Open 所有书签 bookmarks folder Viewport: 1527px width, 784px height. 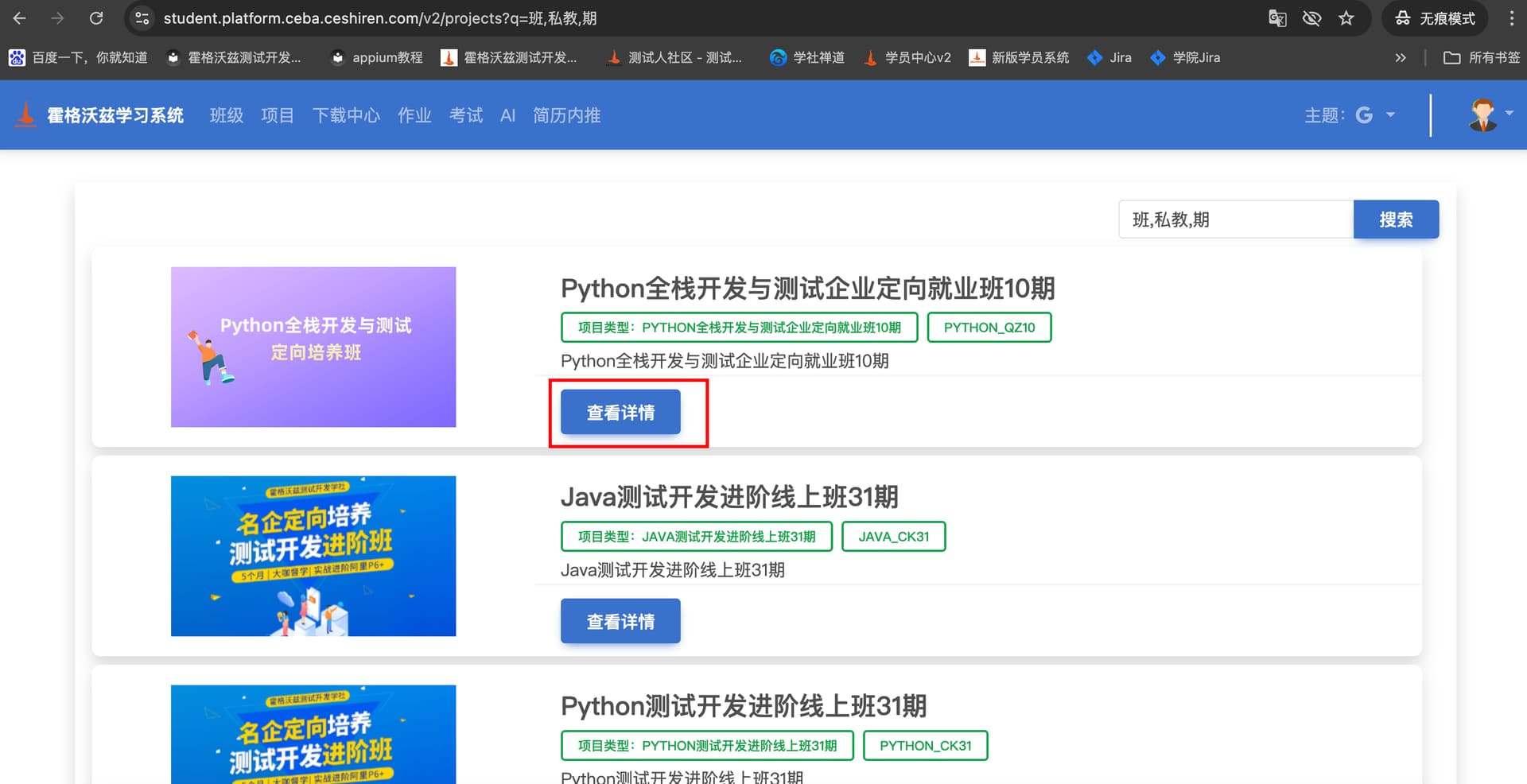point(1482,57)
